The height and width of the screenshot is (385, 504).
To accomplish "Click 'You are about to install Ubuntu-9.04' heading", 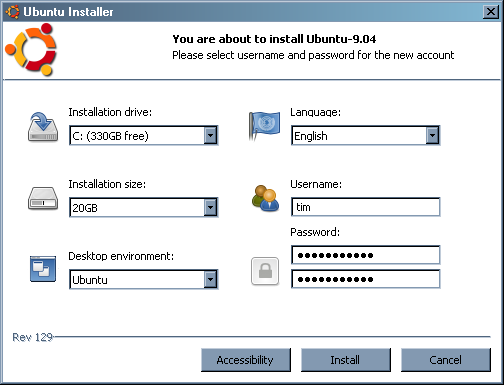I will coord(274,39).
